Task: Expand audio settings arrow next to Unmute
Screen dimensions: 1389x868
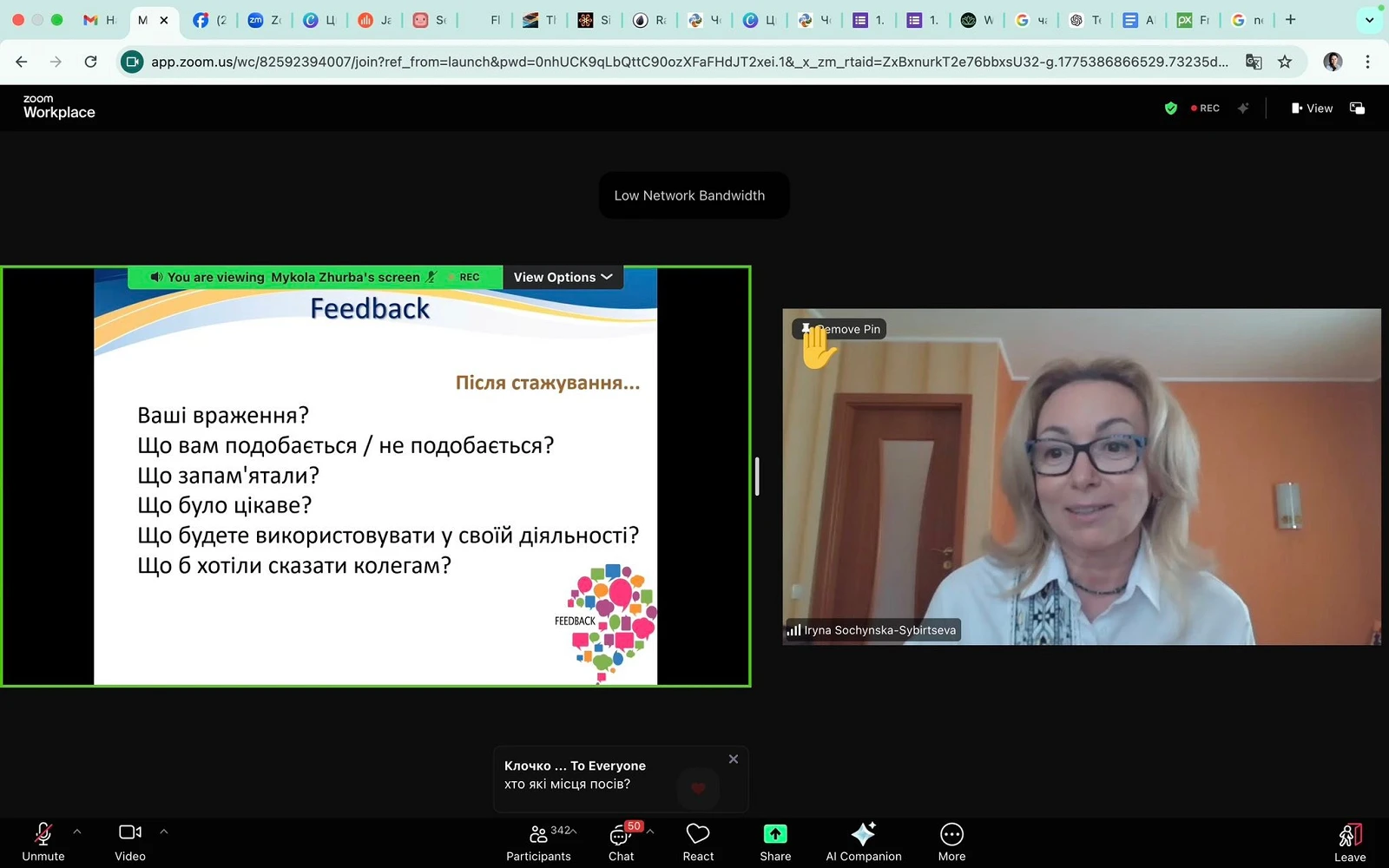Action: (x=77, y=832)
